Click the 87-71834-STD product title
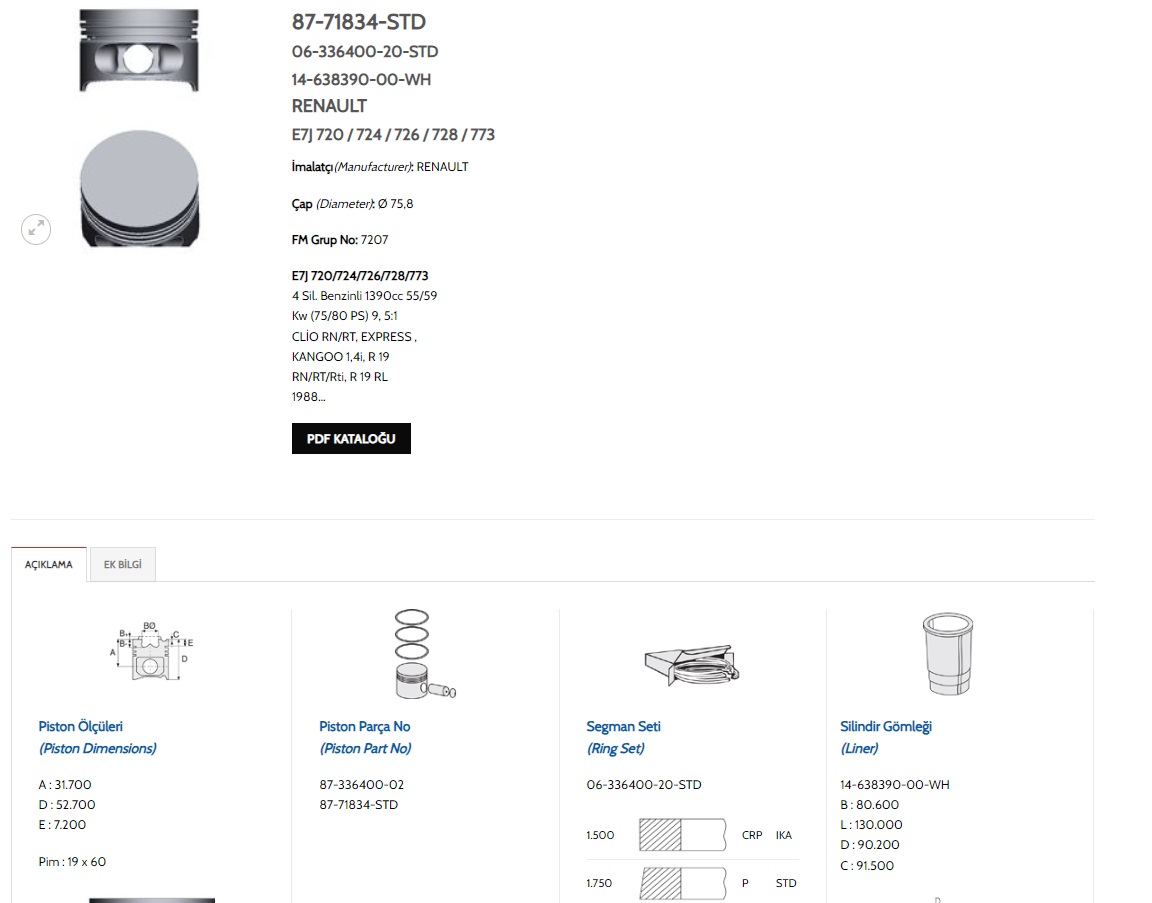Image resolution: width=1152 pixels, height=903 pixels. click(359, 22)
